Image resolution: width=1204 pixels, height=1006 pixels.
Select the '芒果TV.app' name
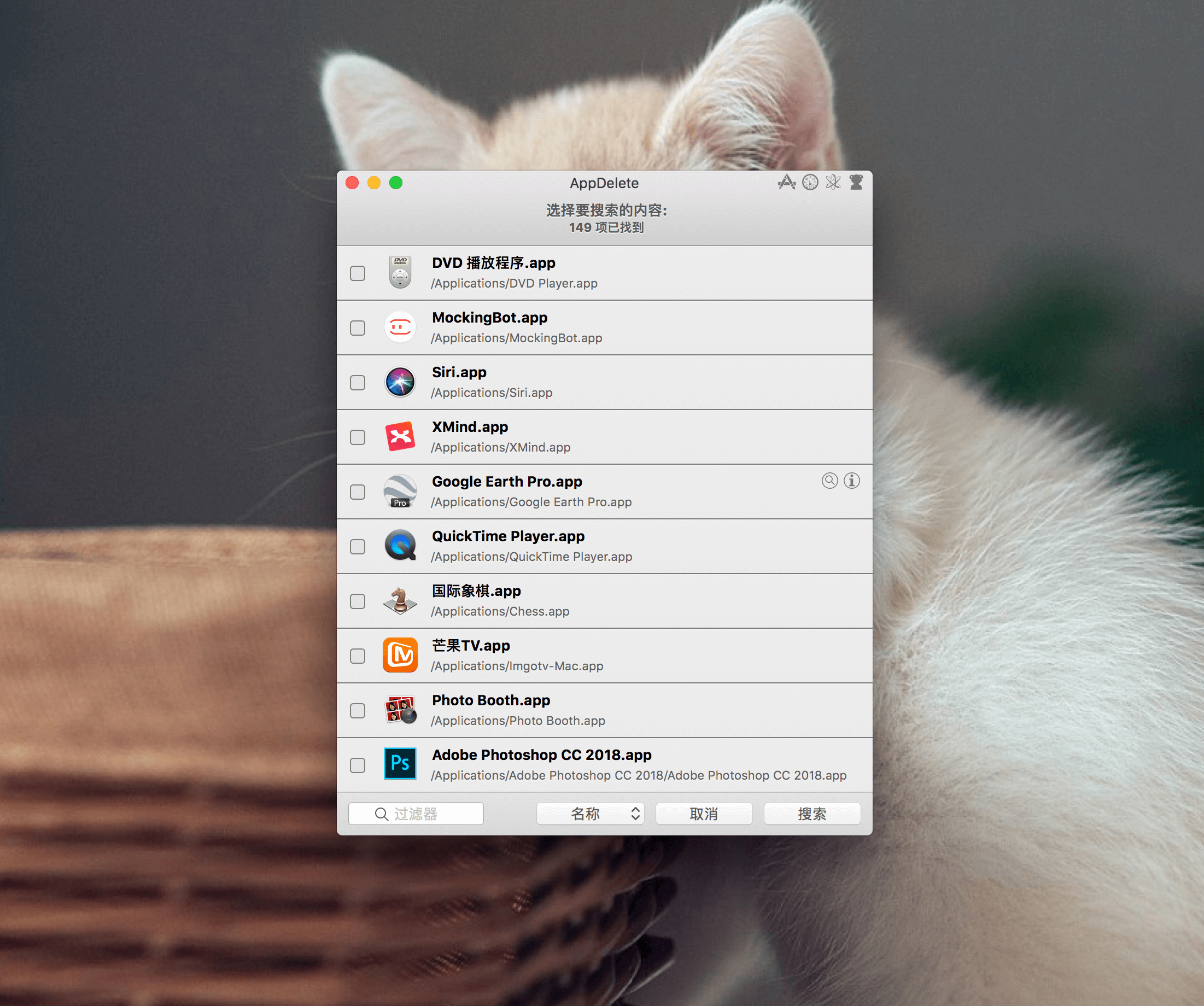471,646
